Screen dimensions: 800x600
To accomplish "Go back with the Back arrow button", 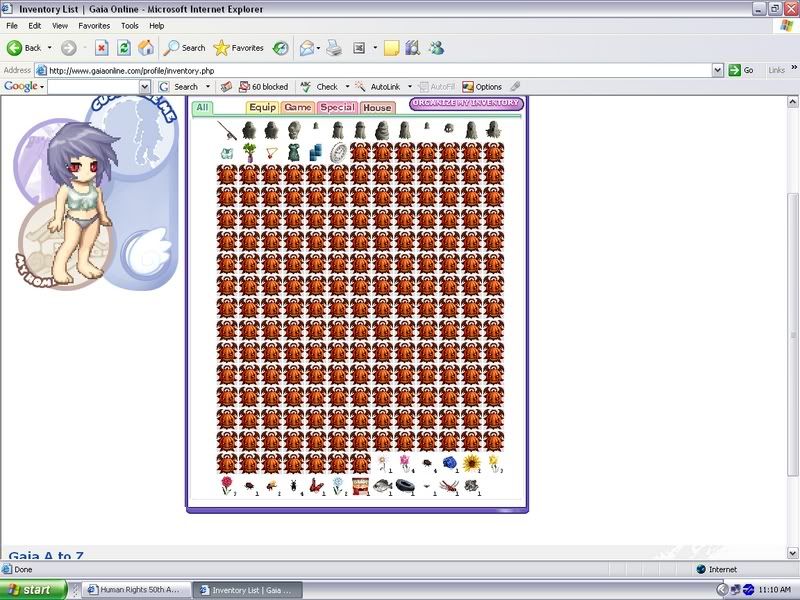I will tap(23, 48).
